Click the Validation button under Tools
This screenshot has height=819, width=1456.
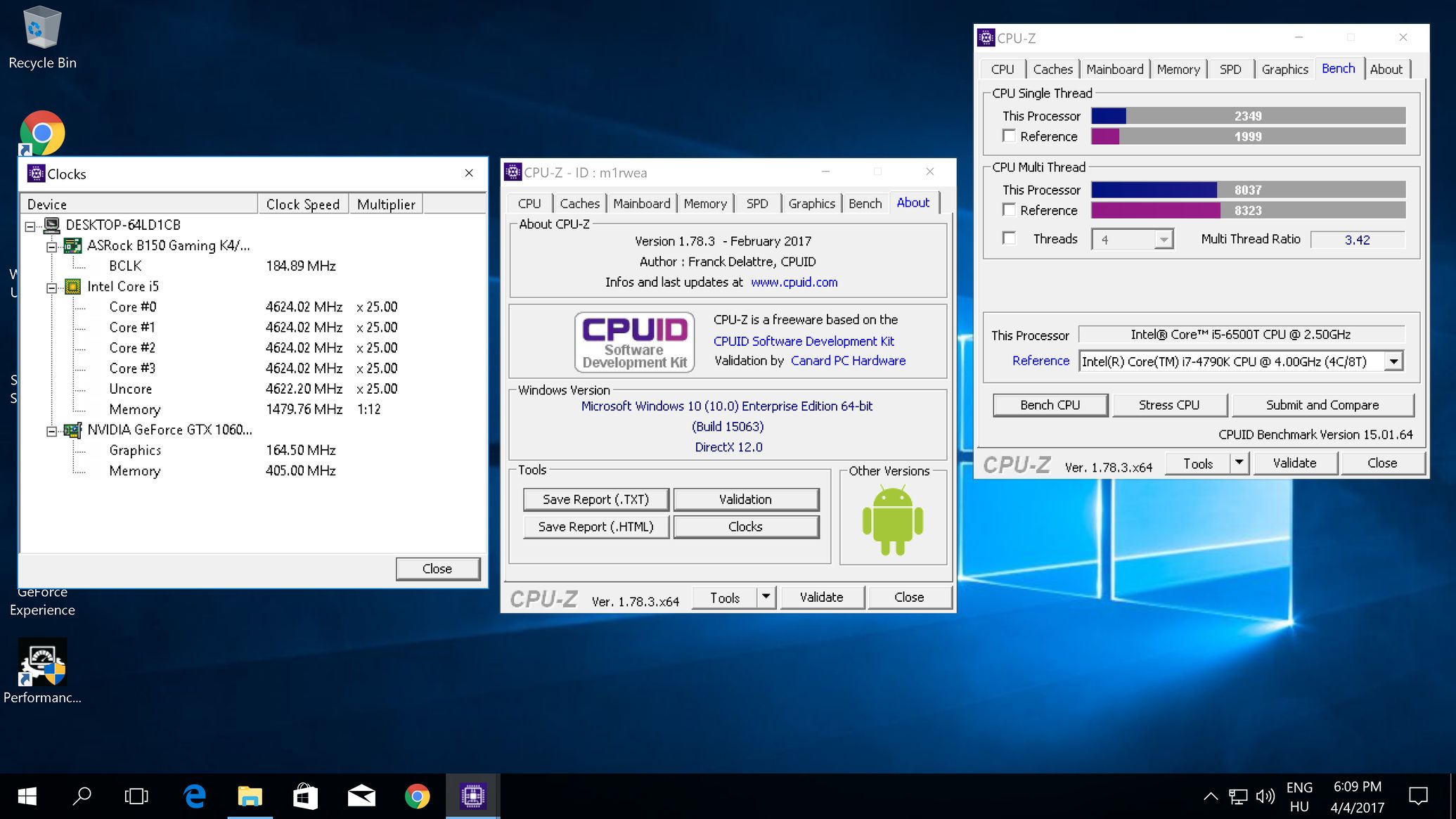[746, 499]
